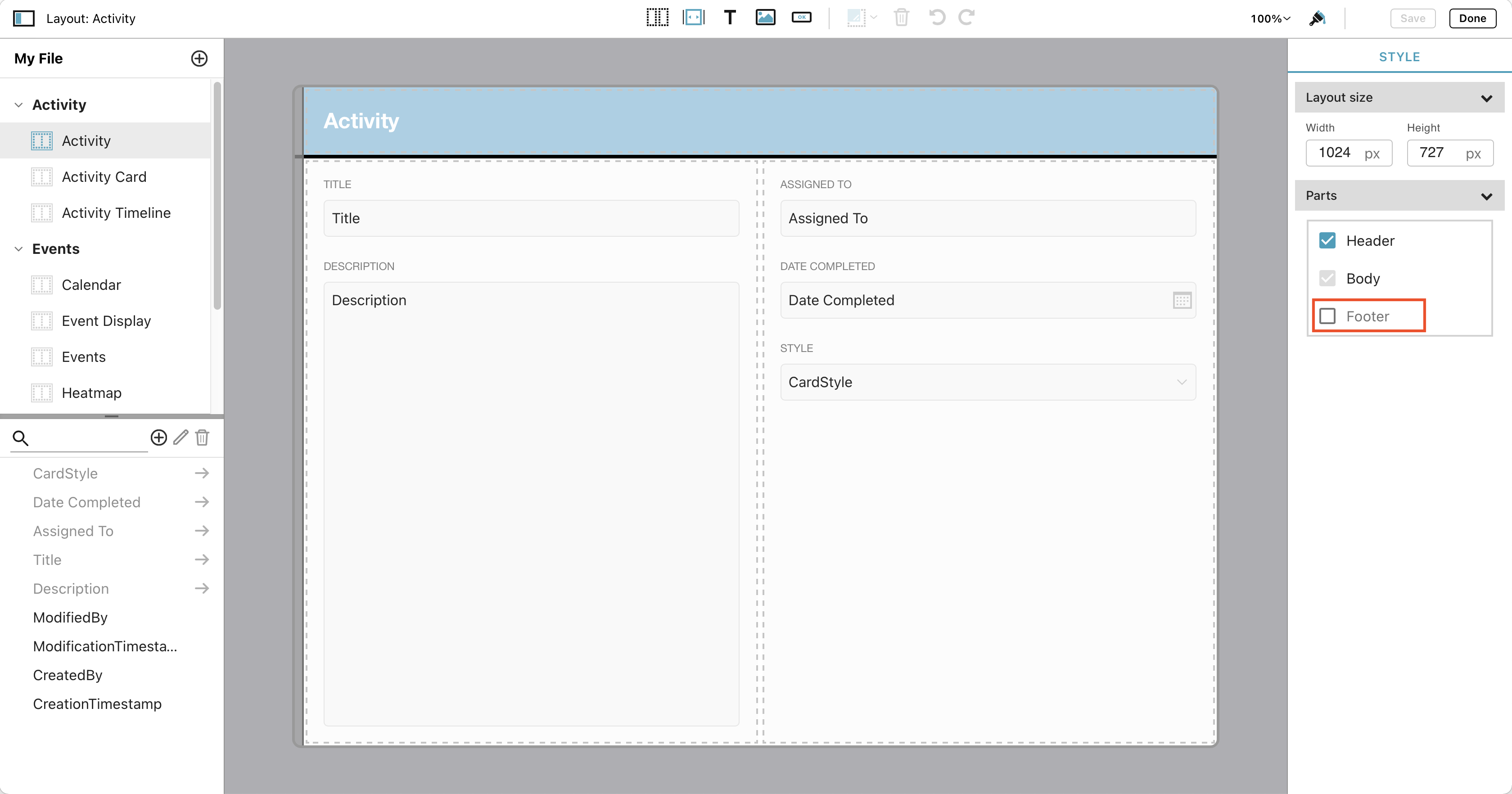Open the background style dropdown tool
Image resolution: width=1512 pixels, height=794 pixels.
point(862,18)
